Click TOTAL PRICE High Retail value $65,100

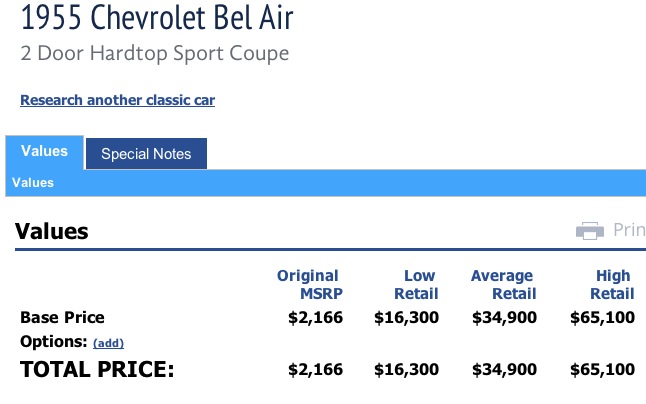602,369
